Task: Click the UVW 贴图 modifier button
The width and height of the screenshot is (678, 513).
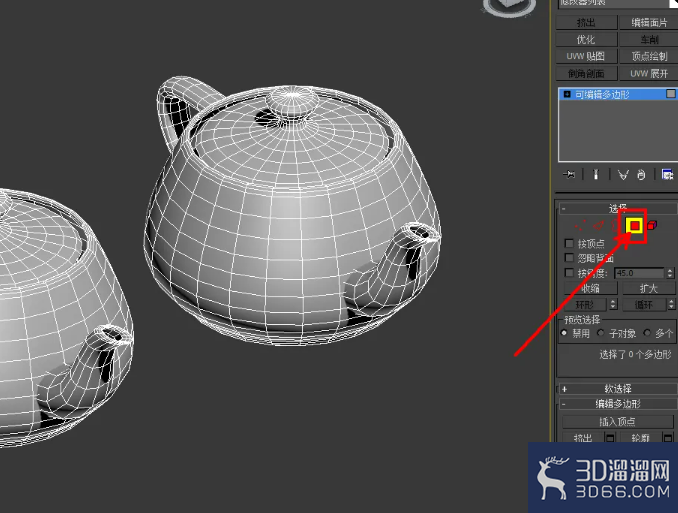Action: [586, 56]
